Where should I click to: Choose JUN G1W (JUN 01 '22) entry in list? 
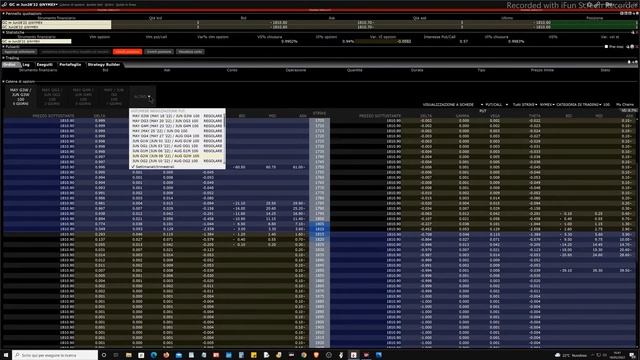[x=177, y=141]
